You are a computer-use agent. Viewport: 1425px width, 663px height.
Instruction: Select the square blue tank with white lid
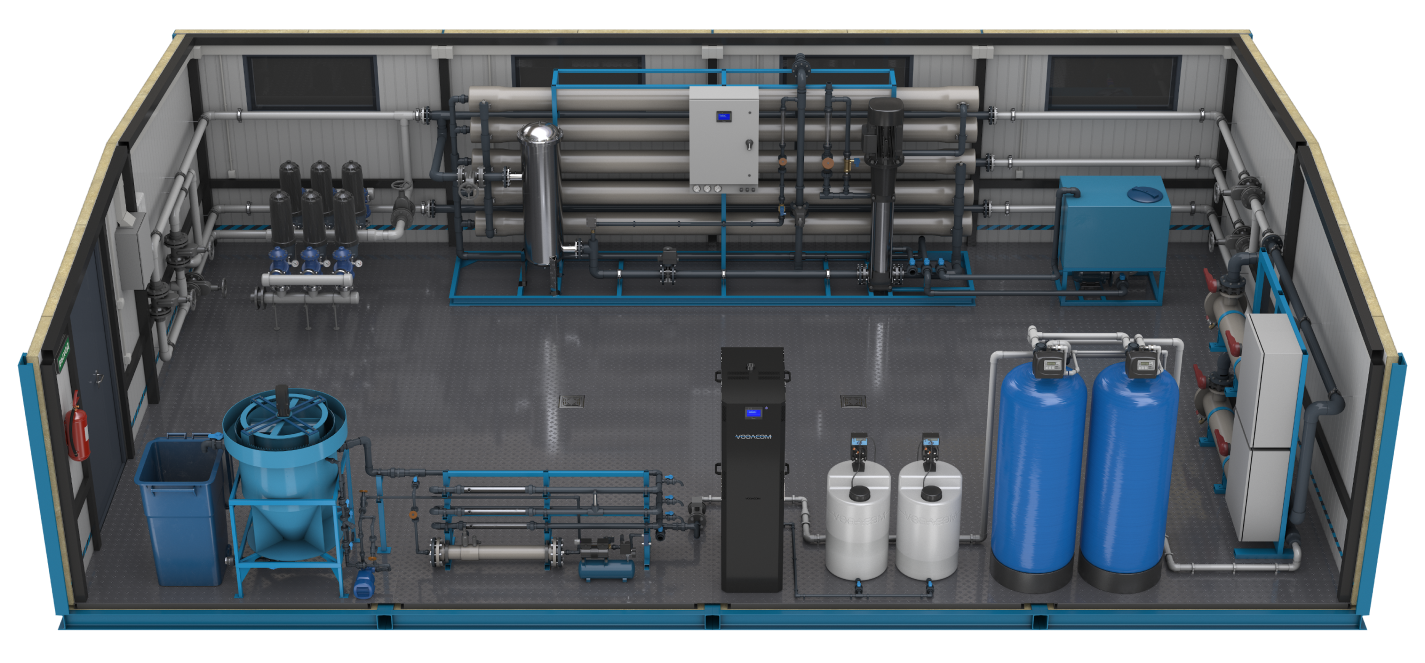click(1113, 225)
